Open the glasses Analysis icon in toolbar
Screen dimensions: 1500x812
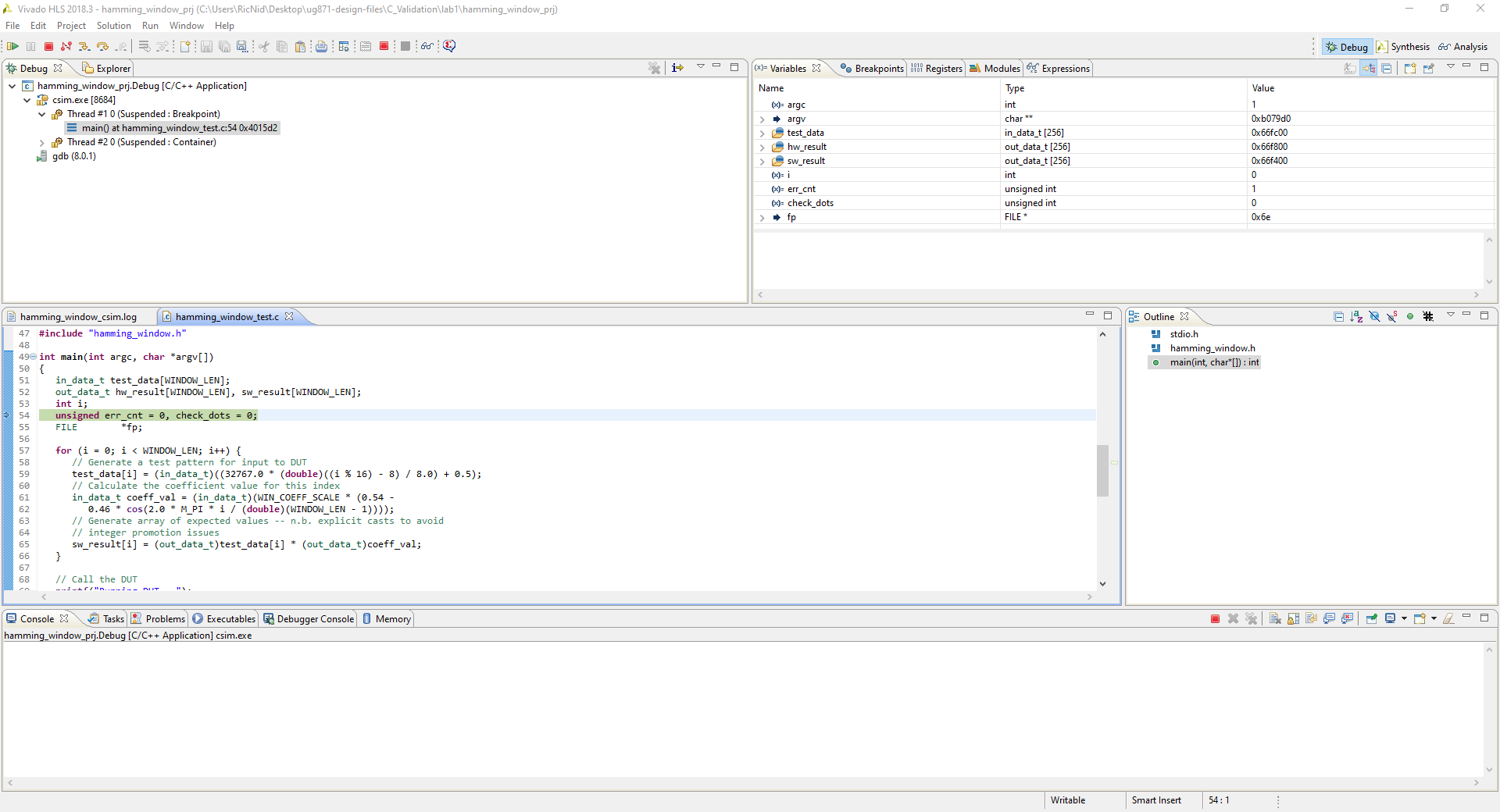tap(427, 47)
